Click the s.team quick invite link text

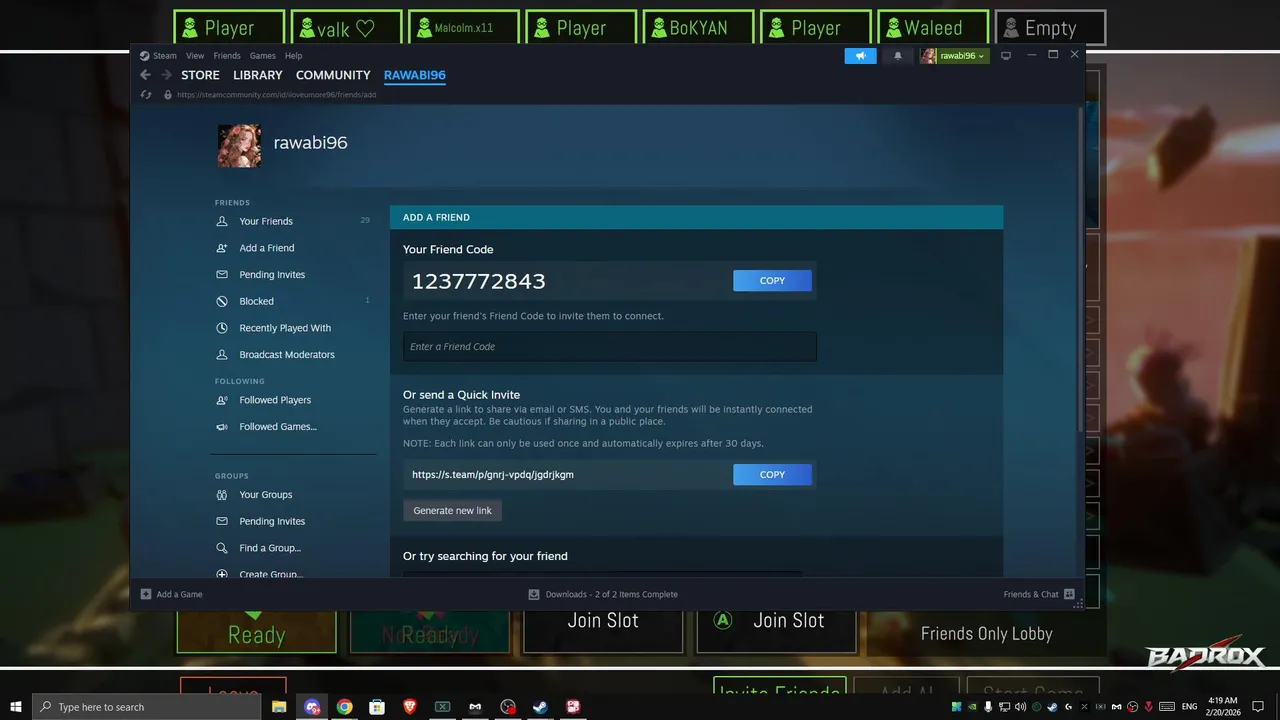coord(493,475)
